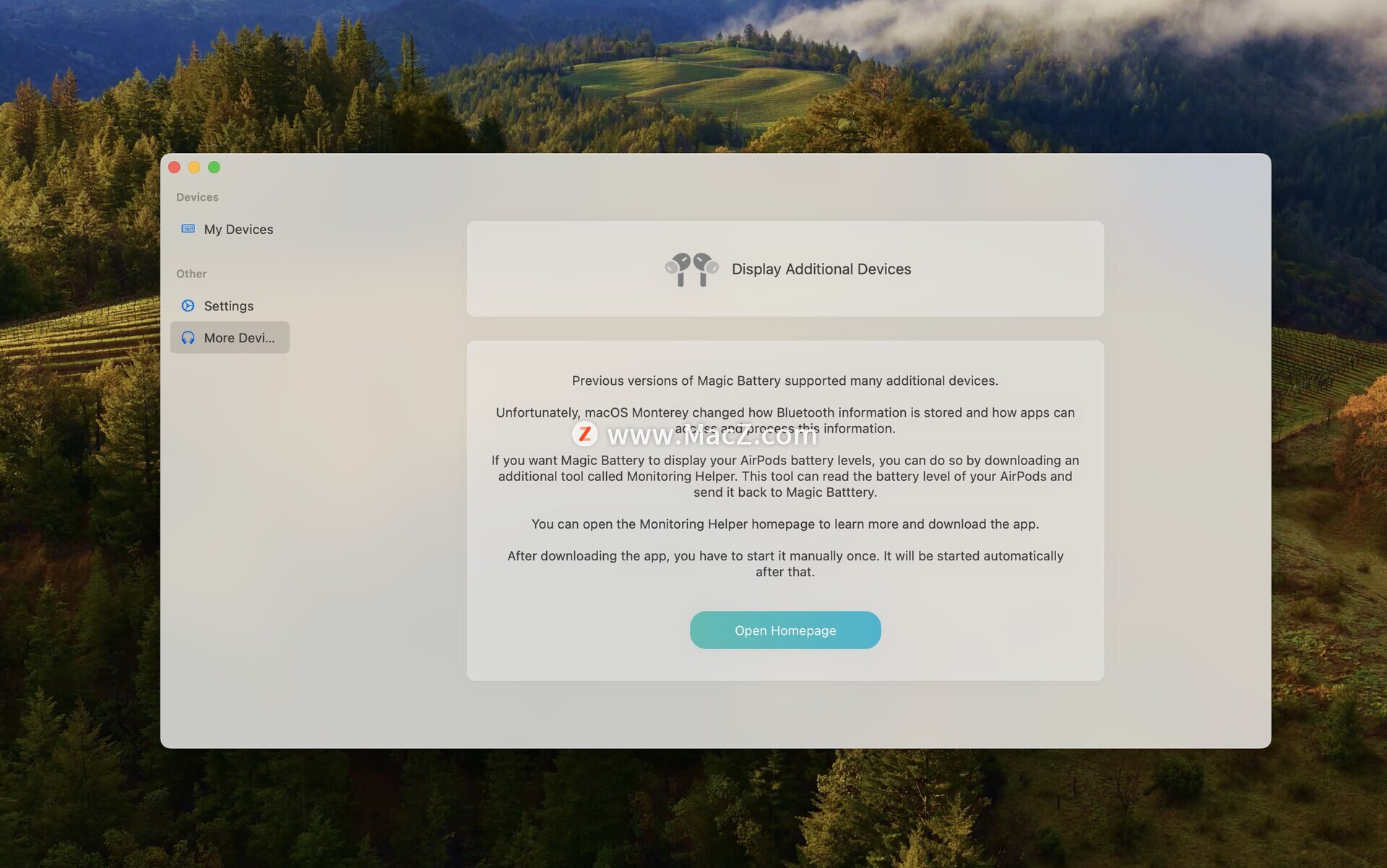Close the Magic Battery window

point(174,167)
